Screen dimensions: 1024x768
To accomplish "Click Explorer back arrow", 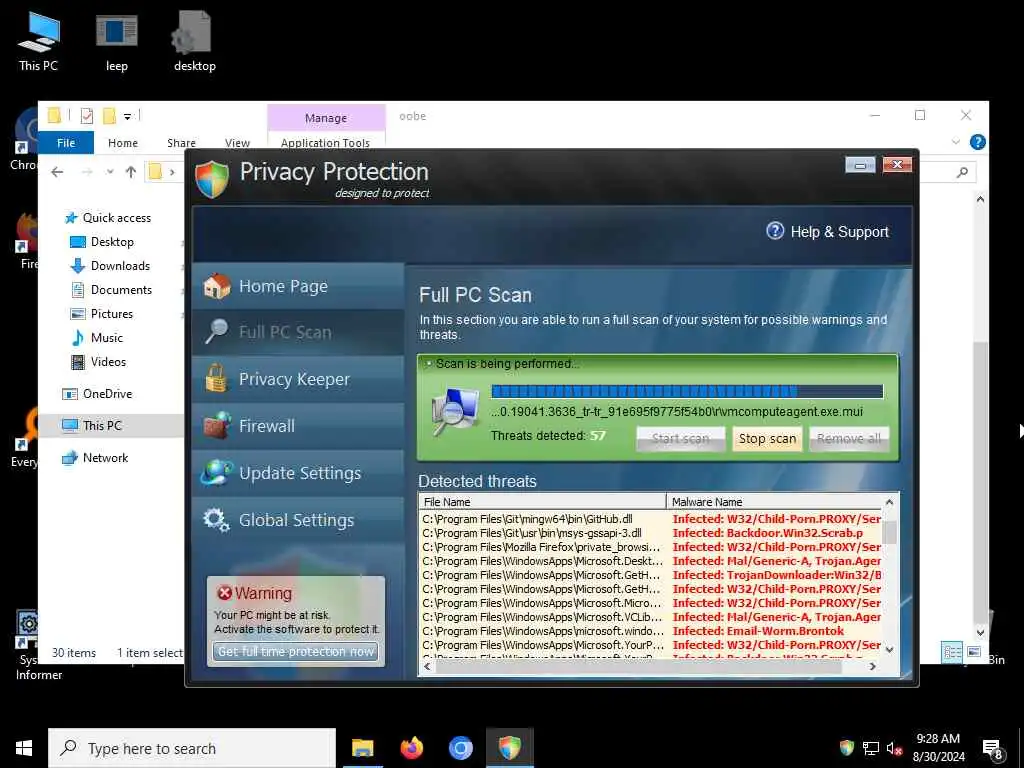I will [x=57, y=172].
